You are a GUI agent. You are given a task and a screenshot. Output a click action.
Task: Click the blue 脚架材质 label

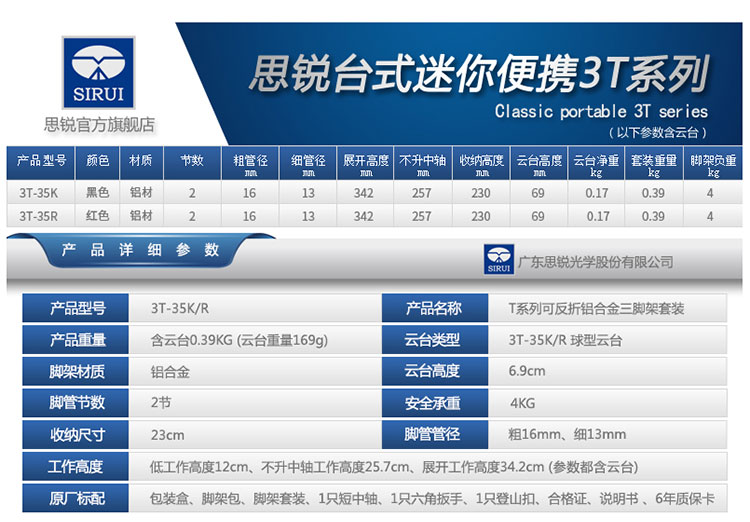pyautogui.click(x=77, y=372)
